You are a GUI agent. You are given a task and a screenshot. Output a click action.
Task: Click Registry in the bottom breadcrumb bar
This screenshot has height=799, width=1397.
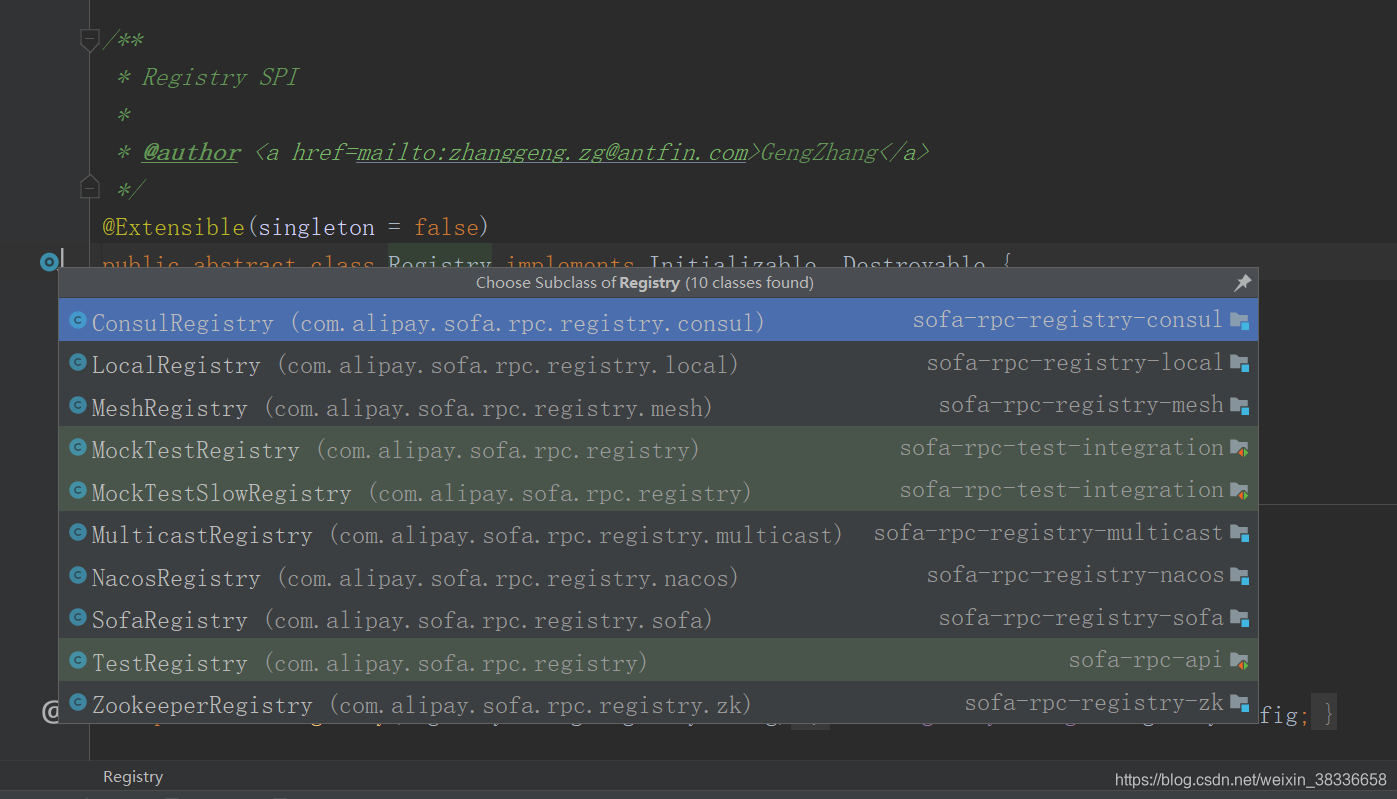coord(133,777)
